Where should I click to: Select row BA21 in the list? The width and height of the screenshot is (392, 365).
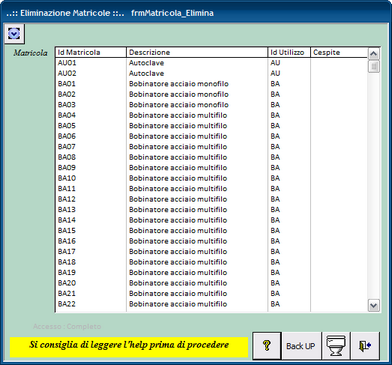211,294
